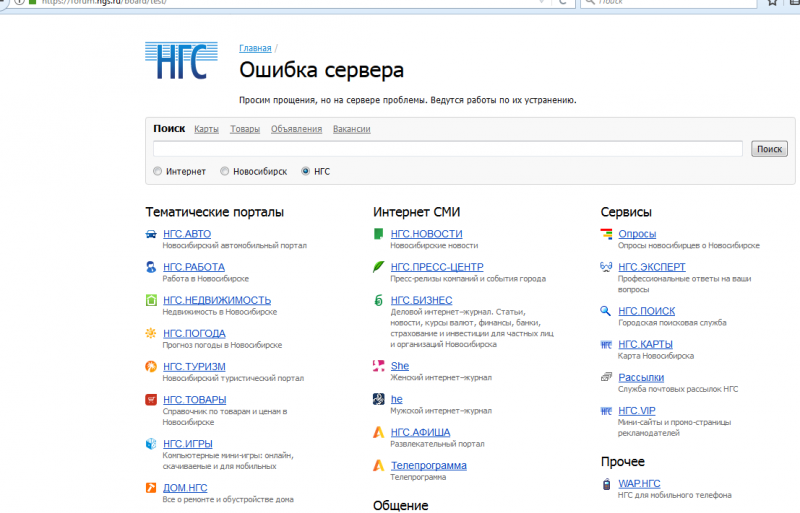
Task: Click the bookmark star in the browser toolbar
Action: [x=772, y=2]
